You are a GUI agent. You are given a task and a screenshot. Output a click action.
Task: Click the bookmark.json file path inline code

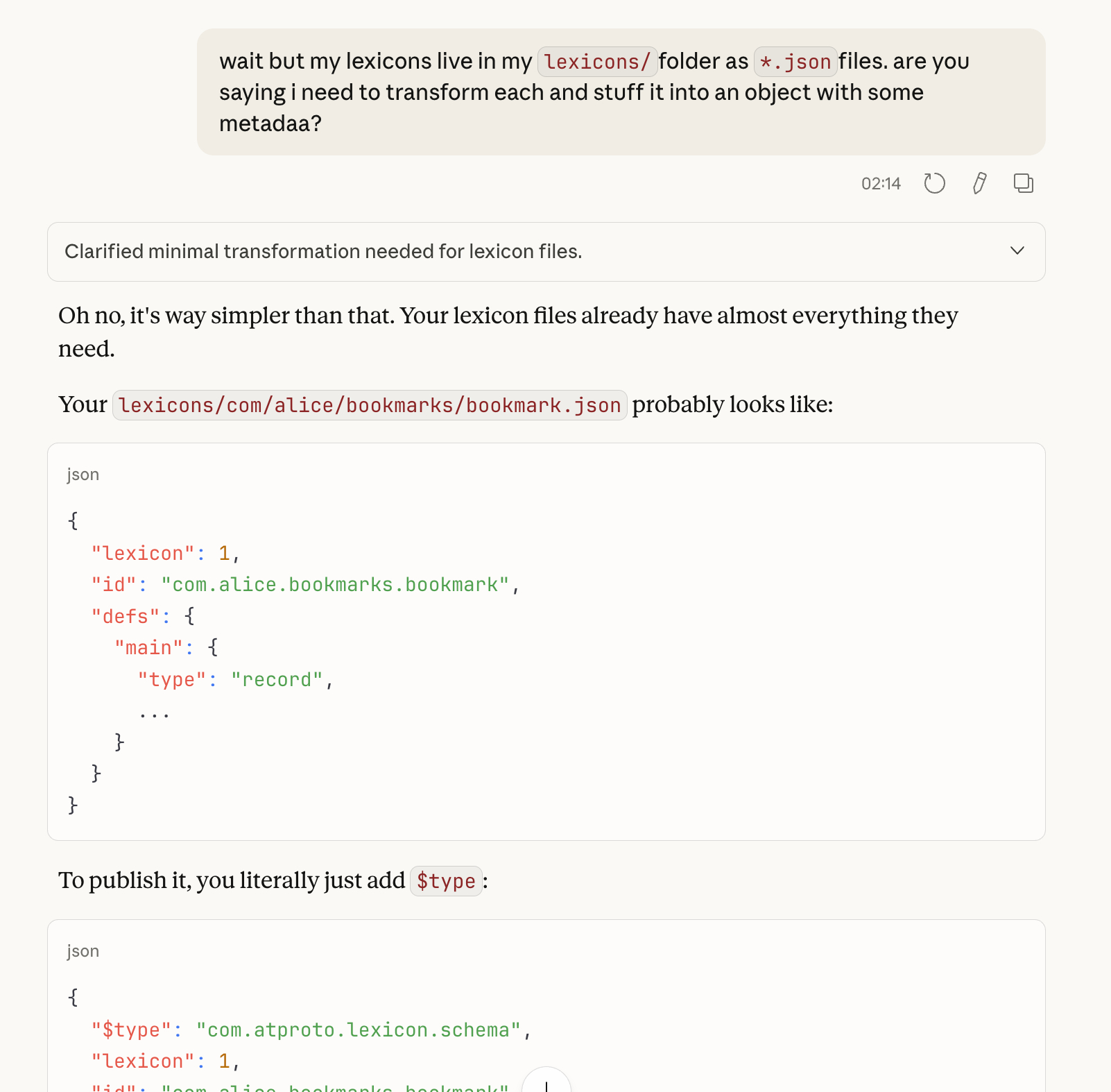click(370, 405)
